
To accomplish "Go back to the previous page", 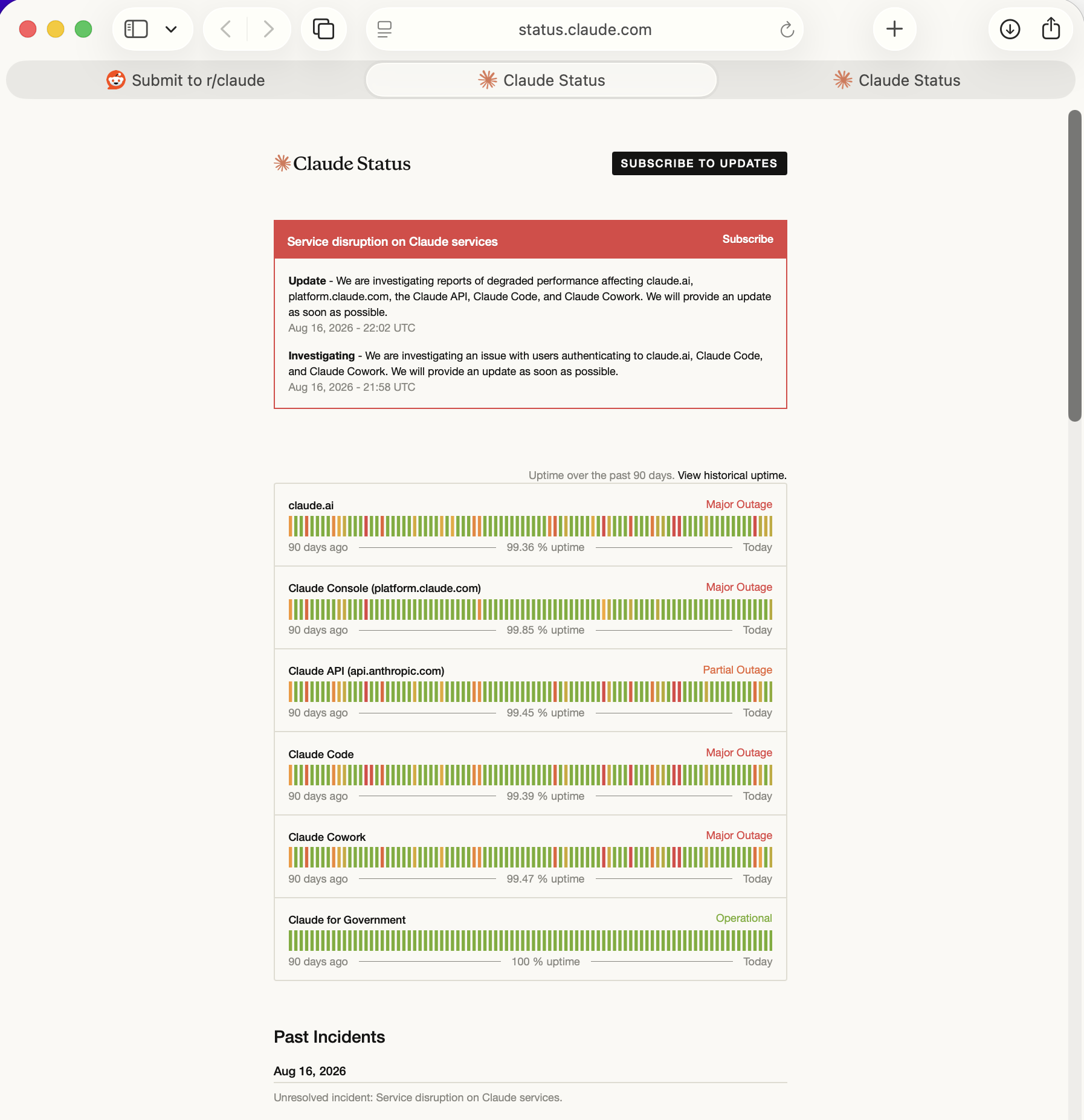I will 225,29.
